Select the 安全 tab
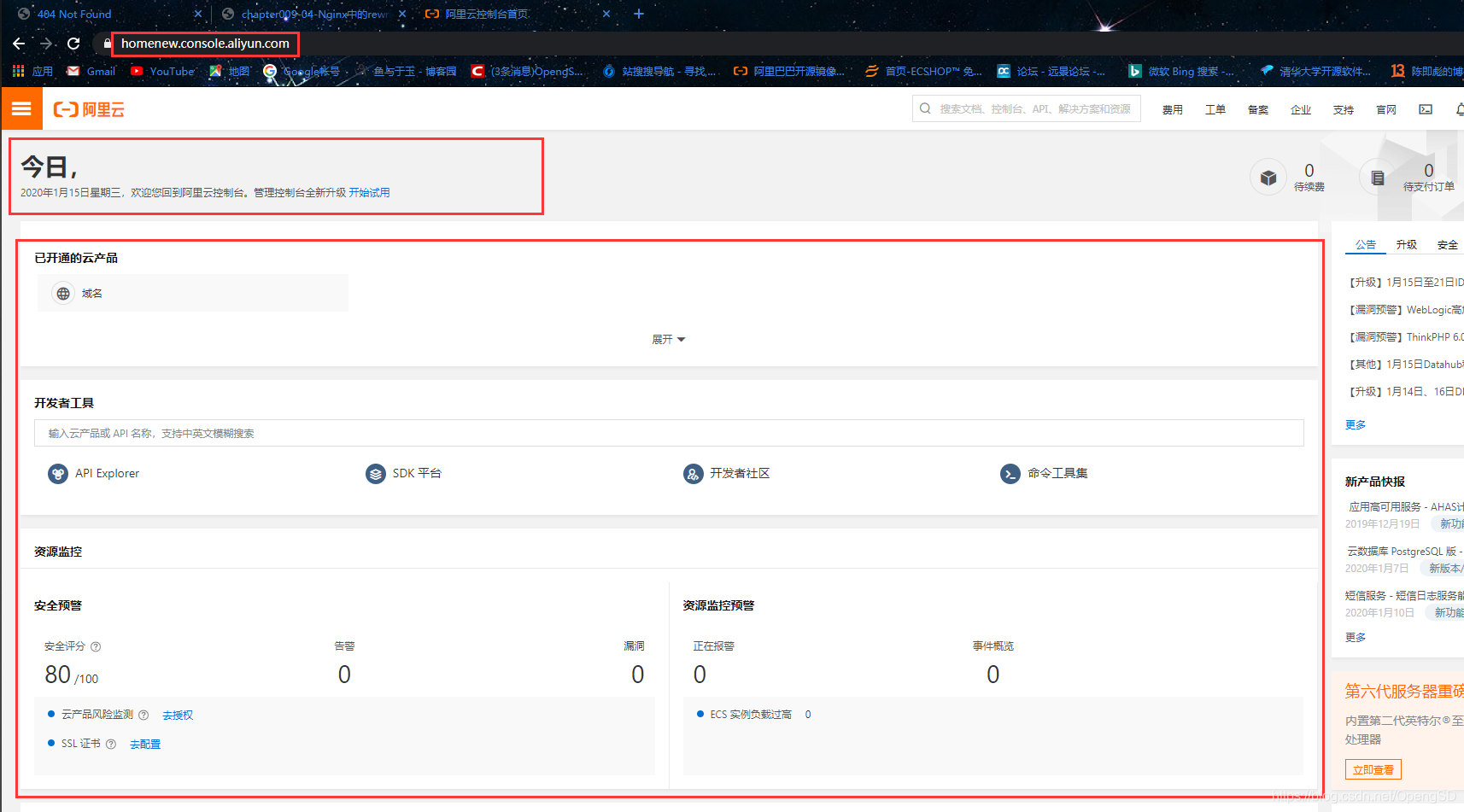The image size is (1464, 812). point(1448,245)
